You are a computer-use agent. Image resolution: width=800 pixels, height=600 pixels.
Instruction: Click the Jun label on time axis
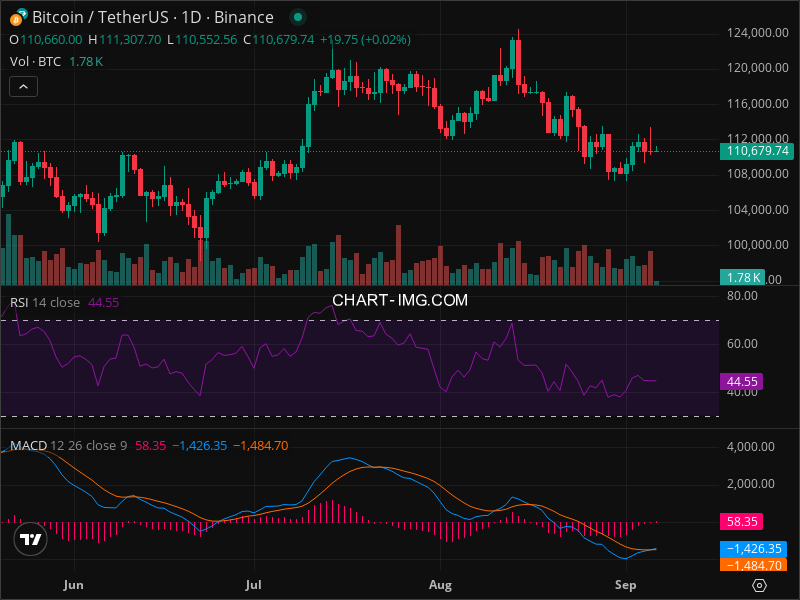[72, 584]
